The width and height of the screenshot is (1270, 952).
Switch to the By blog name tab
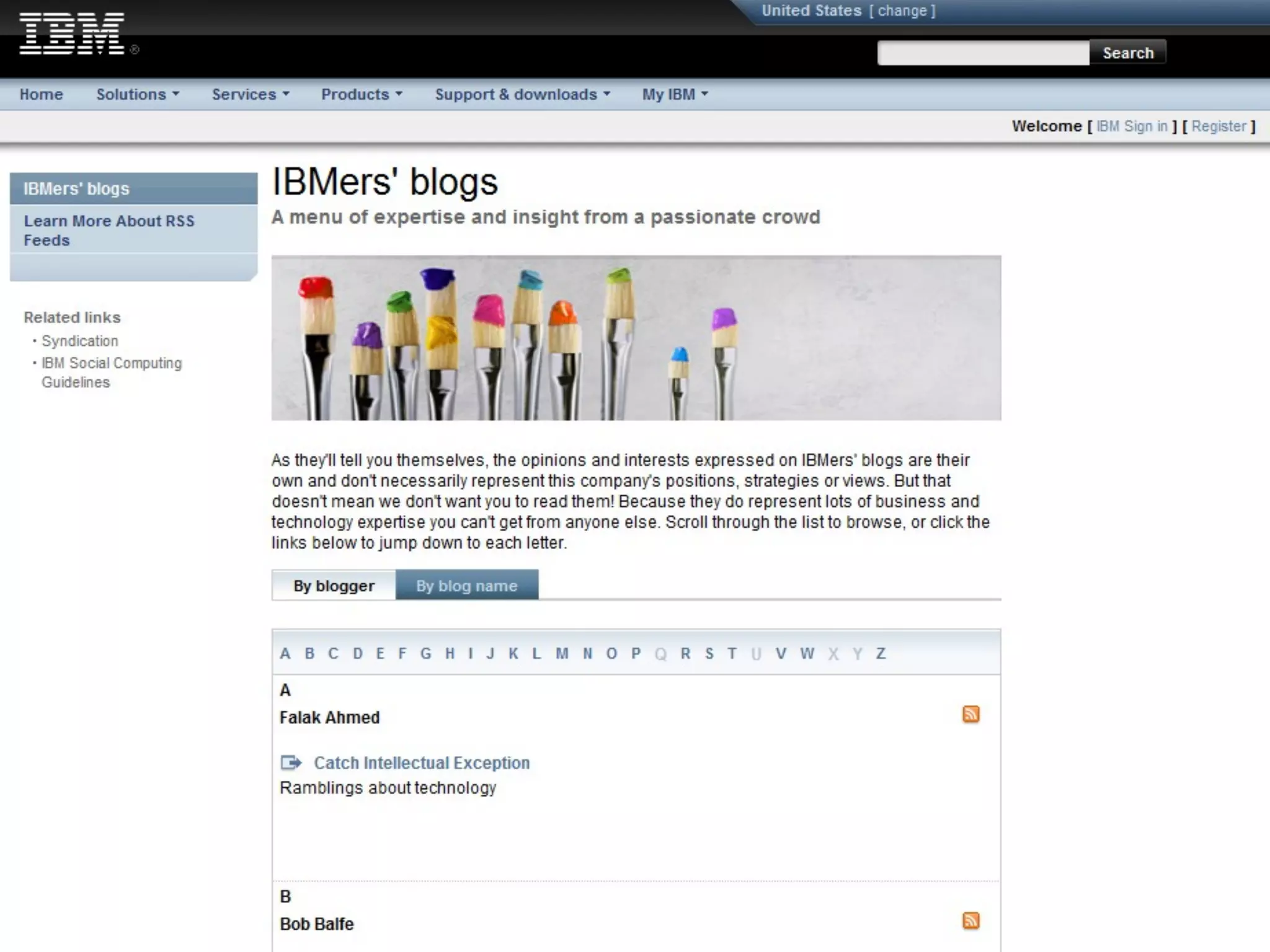[466, 586]
